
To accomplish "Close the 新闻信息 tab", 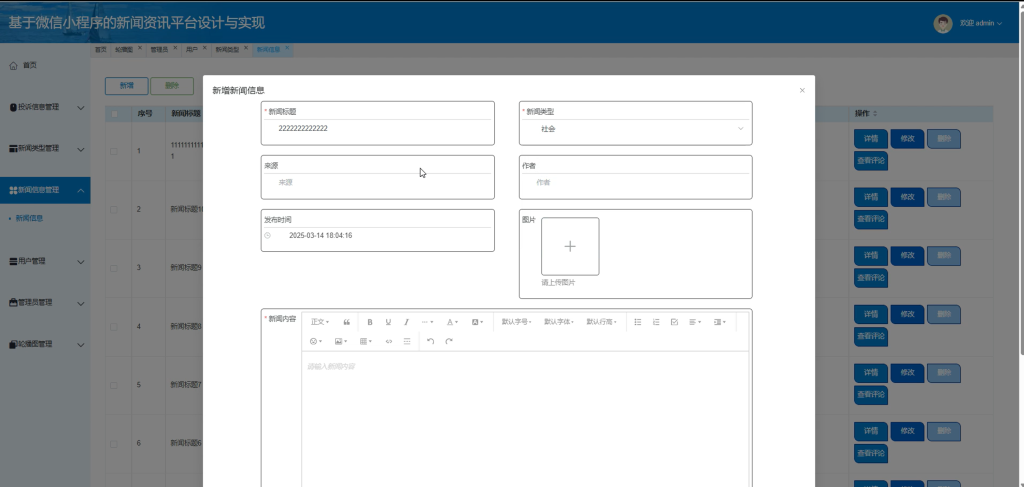I will pos(287,48).
